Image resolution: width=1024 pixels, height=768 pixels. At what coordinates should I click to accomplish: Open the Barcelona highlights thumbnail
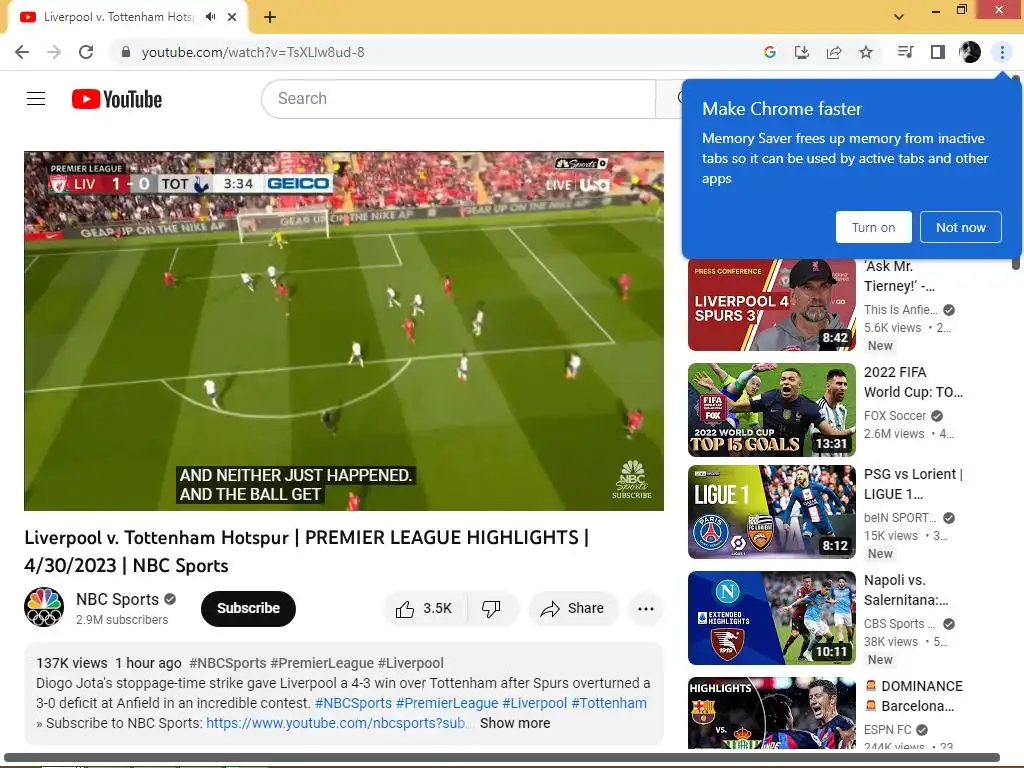pyautogui.click(x=771, y=712)
